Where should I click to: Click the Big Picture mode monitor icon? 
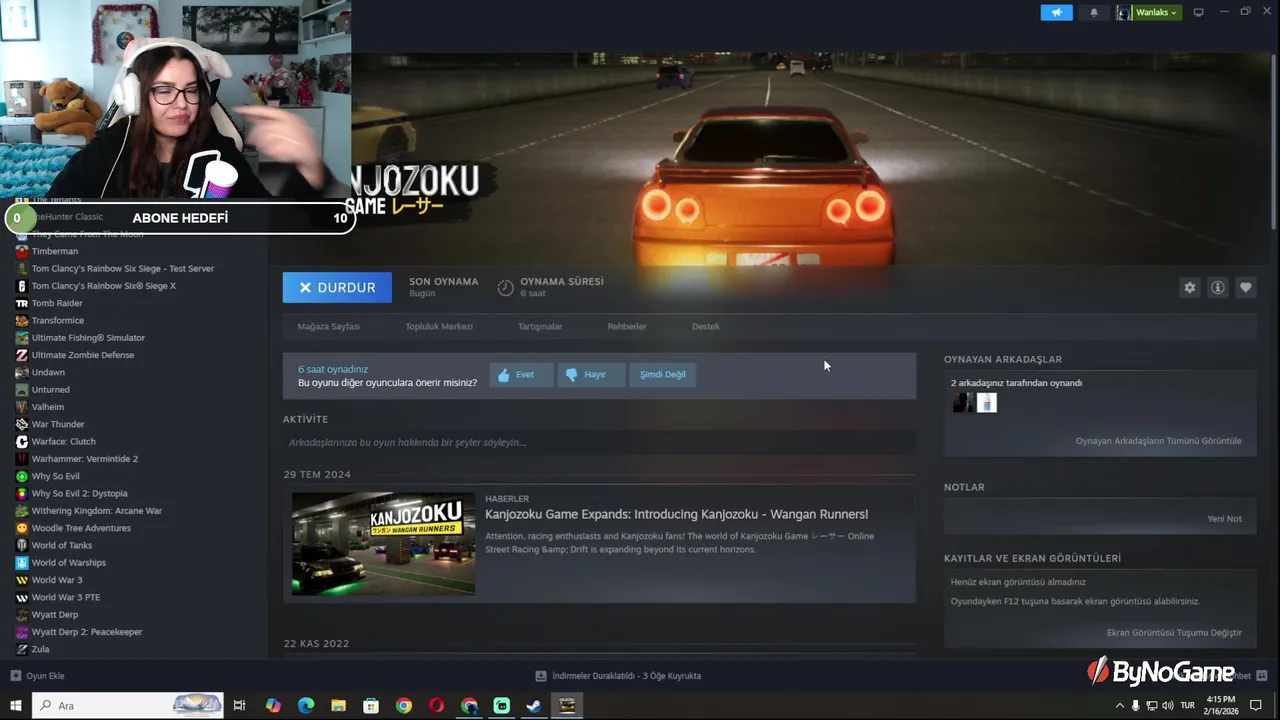(x=1198, y=13)
